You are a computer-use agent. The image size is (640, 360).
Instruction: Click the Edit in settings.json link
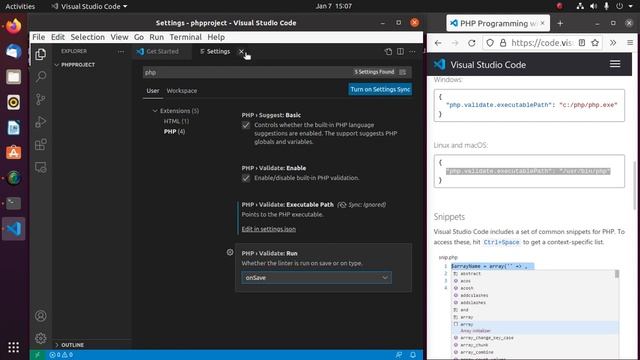(x=269, y=229)
